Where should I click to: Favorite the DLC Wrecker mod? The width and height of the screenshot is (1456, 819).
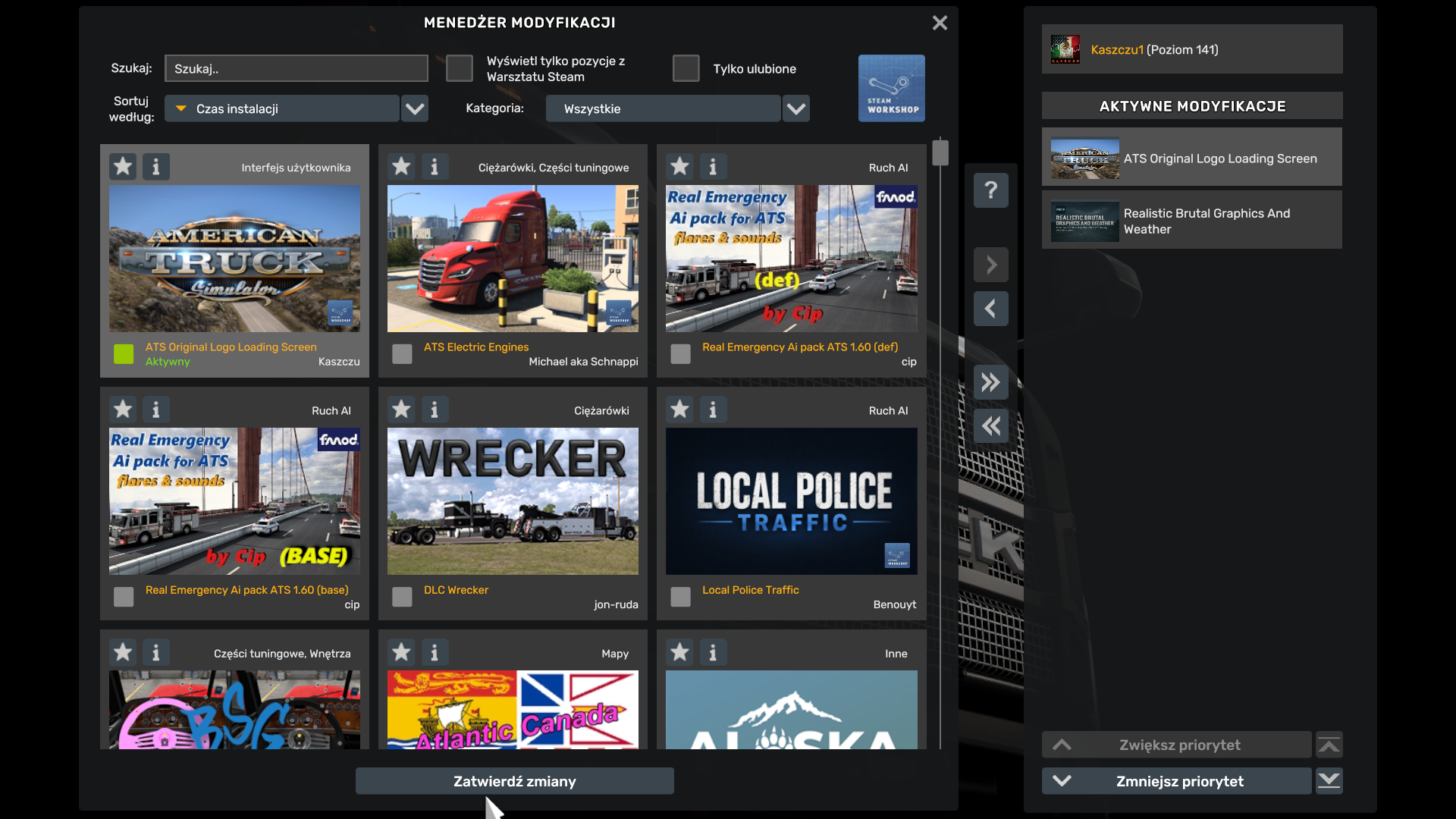[401, 409]
